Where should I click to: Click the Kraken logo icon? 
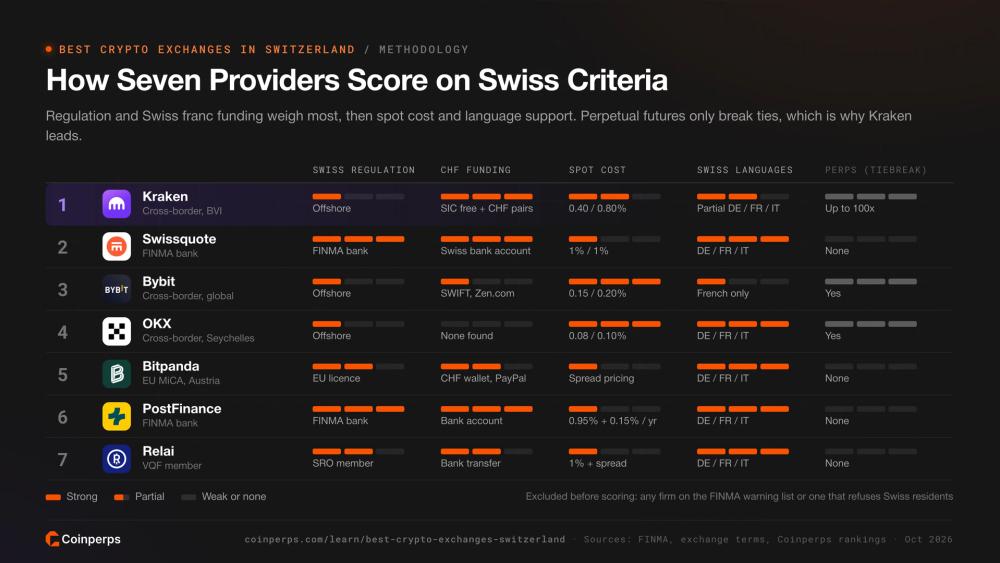tap(116, 204)
